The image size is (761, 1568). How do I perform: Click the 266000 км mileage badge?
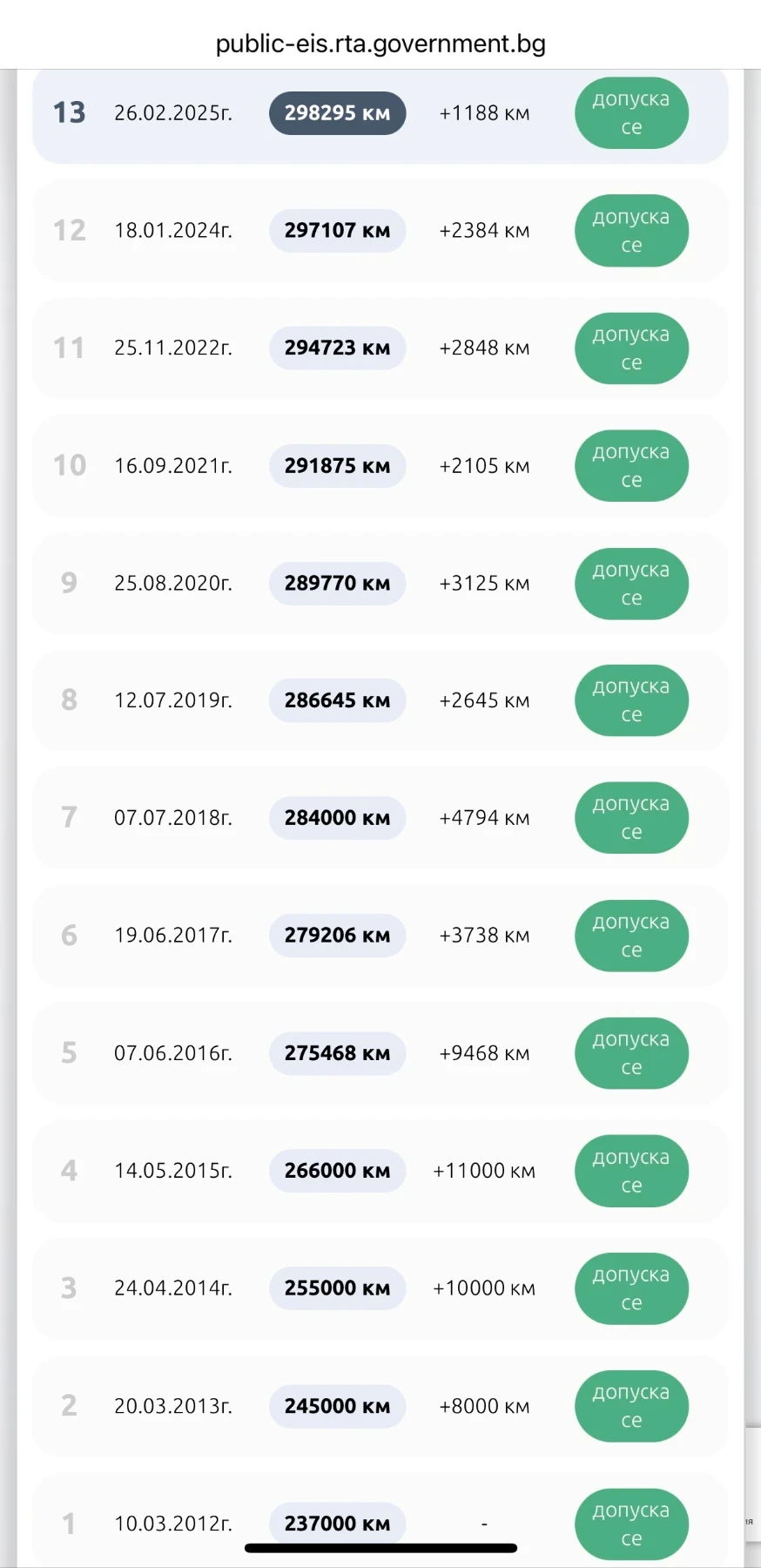[337, 1171]
